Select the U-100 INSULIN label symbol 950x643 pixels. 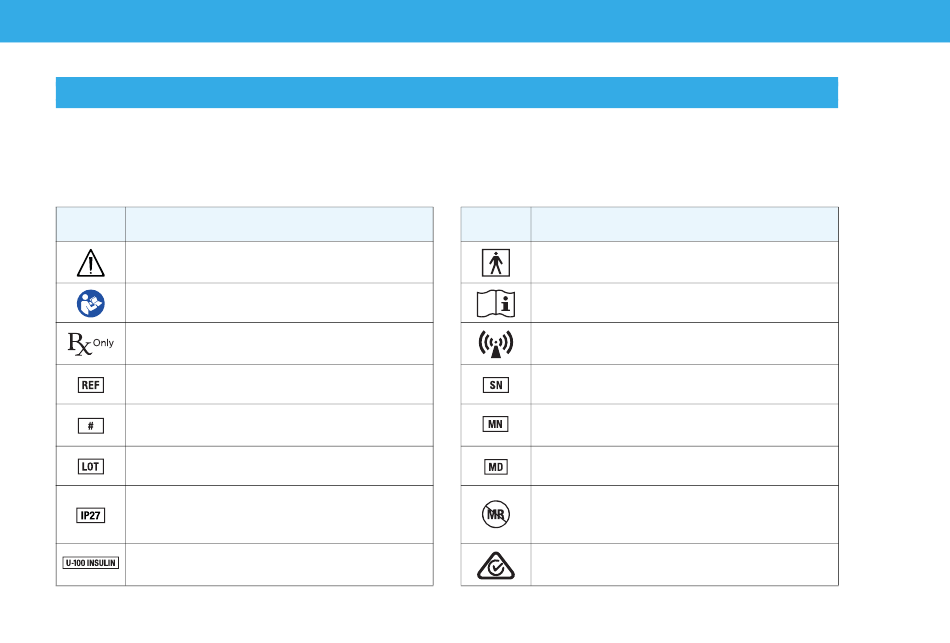(91, 563)
